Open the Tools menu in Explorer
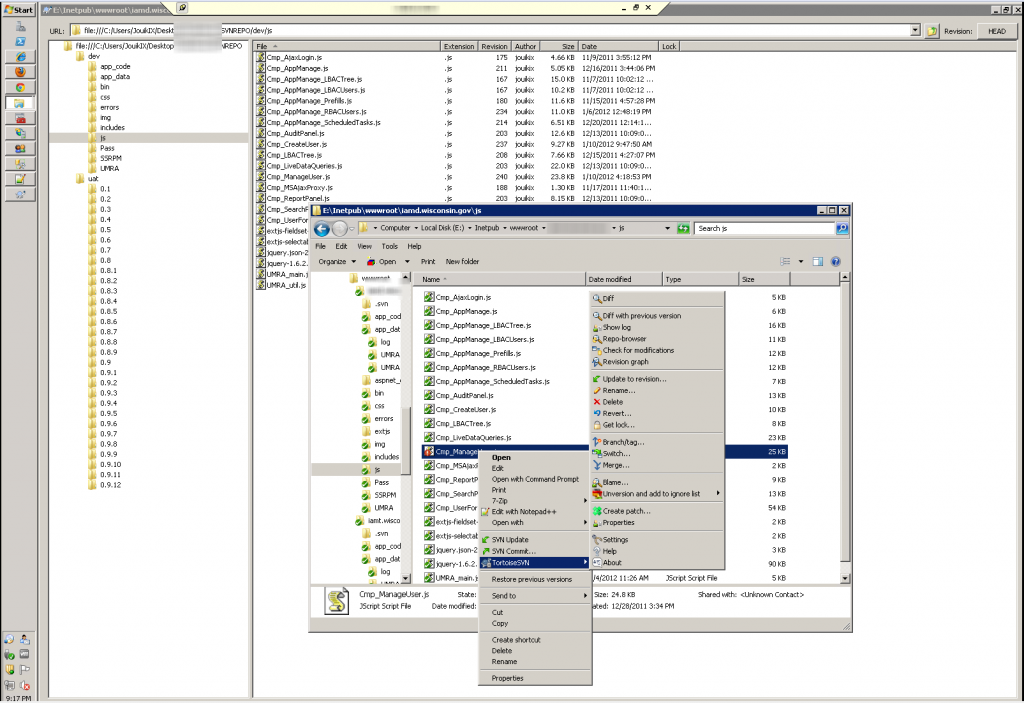The height and width of the screenshot is (703, 1024). [x=389, y=246]
